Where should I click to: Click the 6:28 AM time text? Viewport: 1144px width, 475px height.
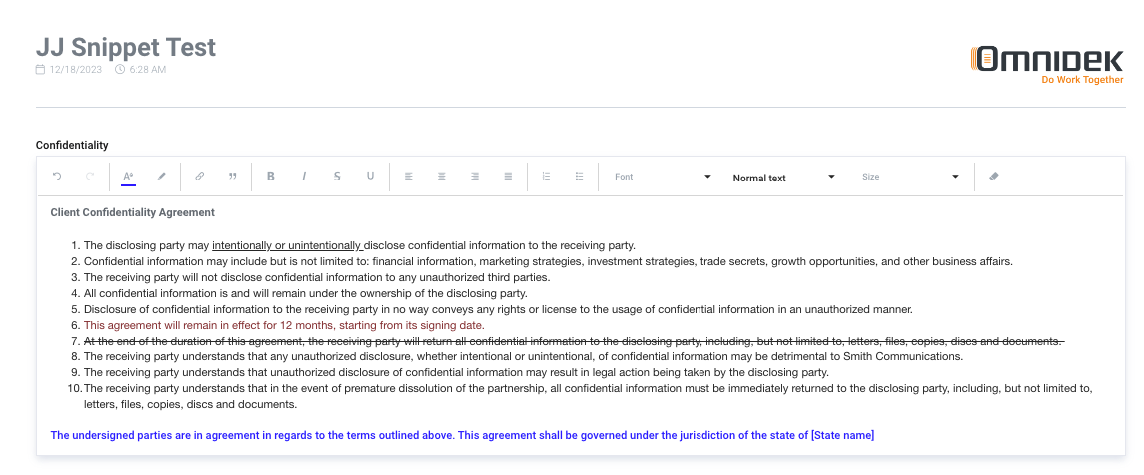(147, 70)
